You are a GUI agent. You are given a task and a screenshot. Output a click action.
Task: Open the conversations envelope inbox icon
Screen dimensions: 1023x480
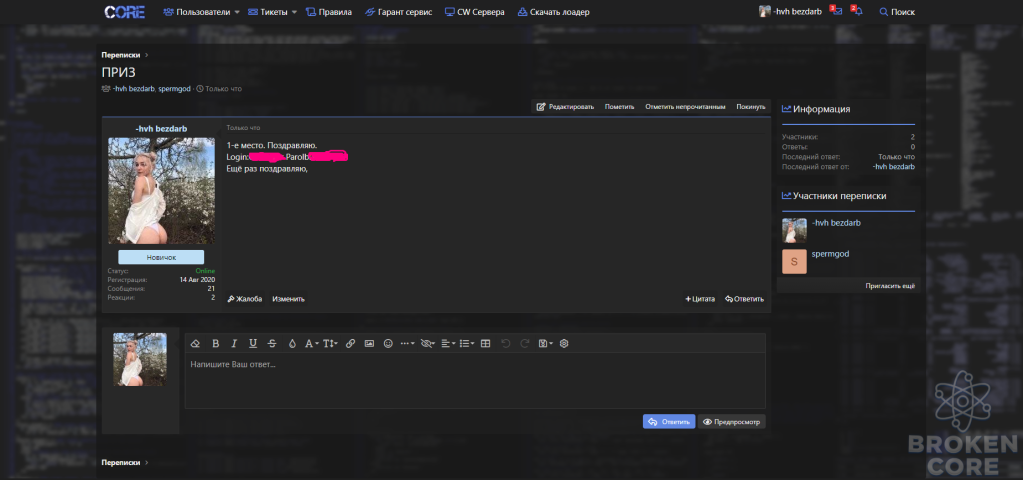click(837, 12)
